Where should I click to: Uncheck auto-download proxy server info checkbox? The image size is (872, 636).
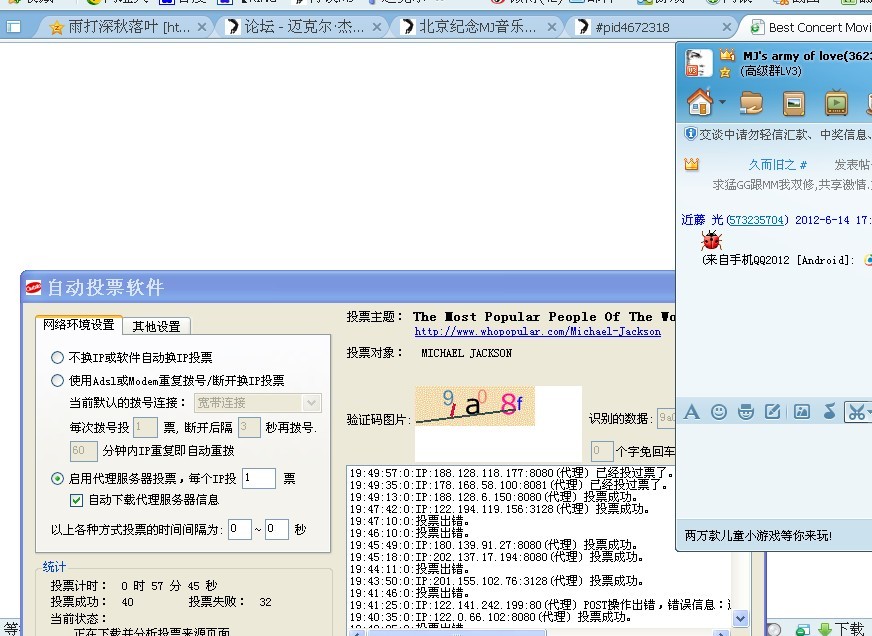pyautogui.click(x=77, y=500)
